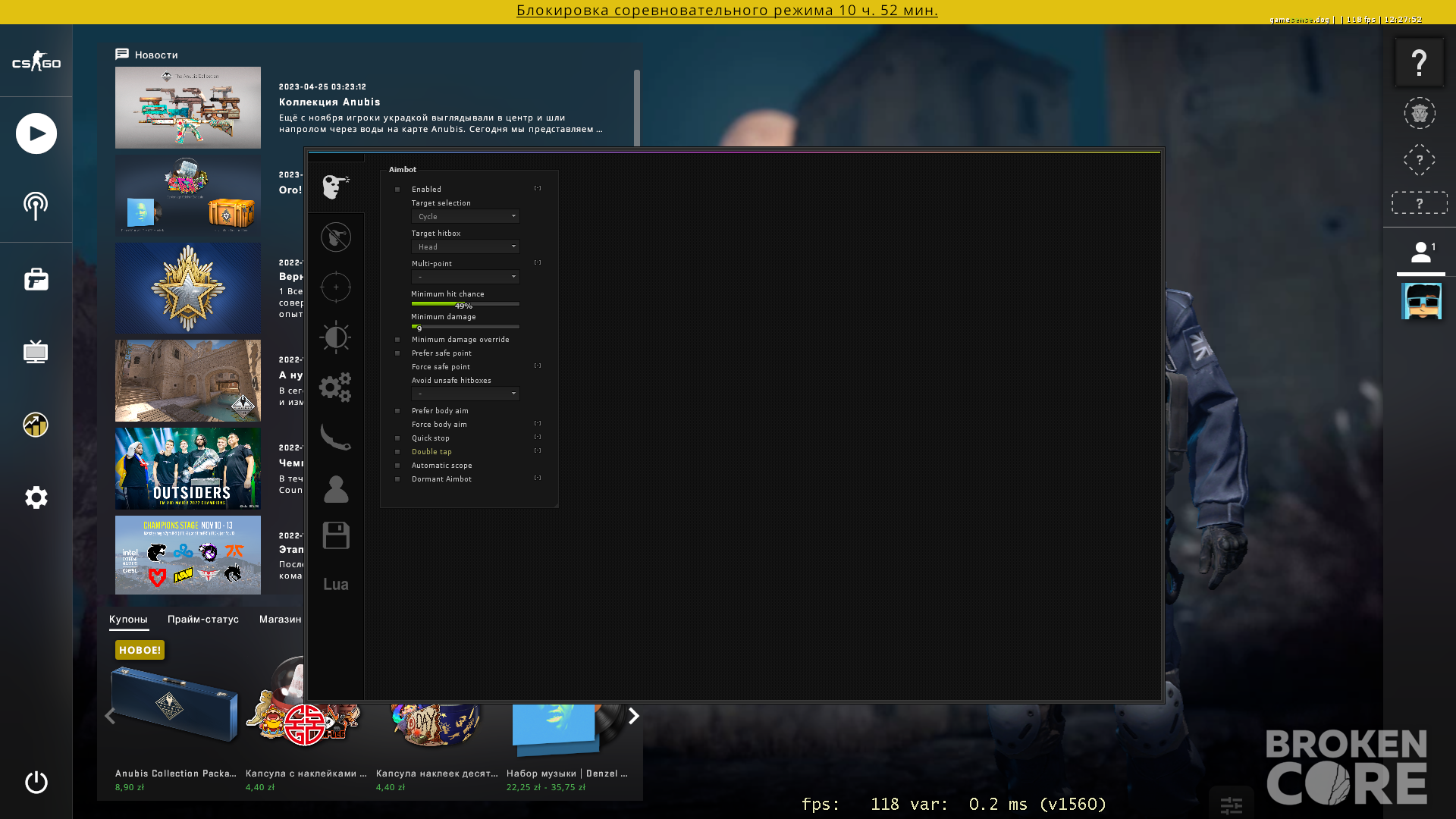Toggle the Quick stop checkbox
Image resolution: width=1456 pixels, height=819 pixels.
click(x=397, y=438)
